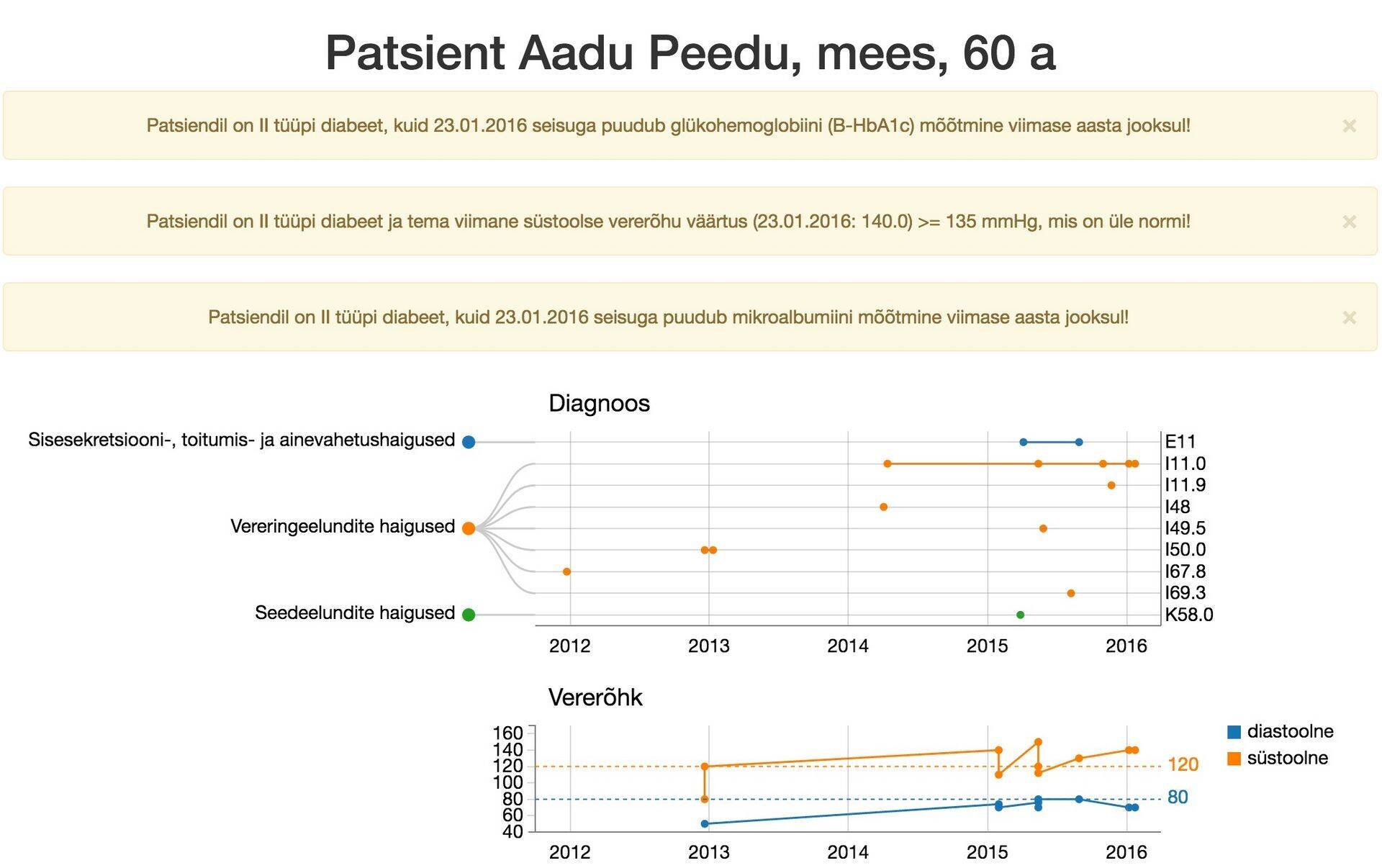
Task: Select the I11.0 diagnosis code label
Action: point(1185,464)
